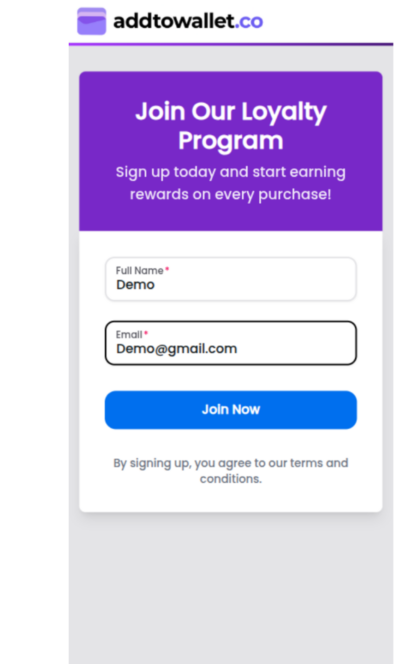Click the purple divider line under the logo
The image size is (417, 664).
click(231, 44)
